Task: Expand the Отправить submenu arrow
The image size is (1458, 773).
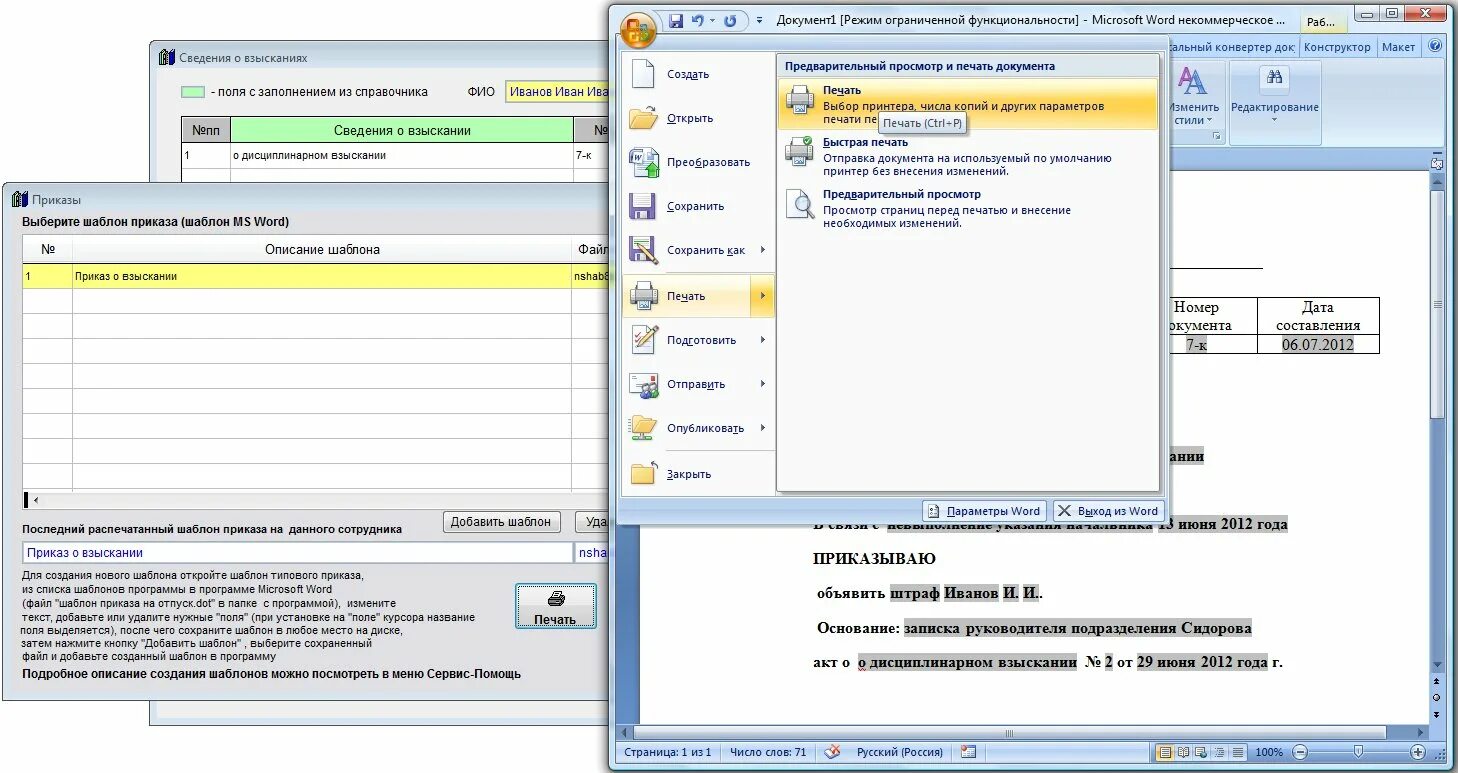Action: [x=763, y=384]
